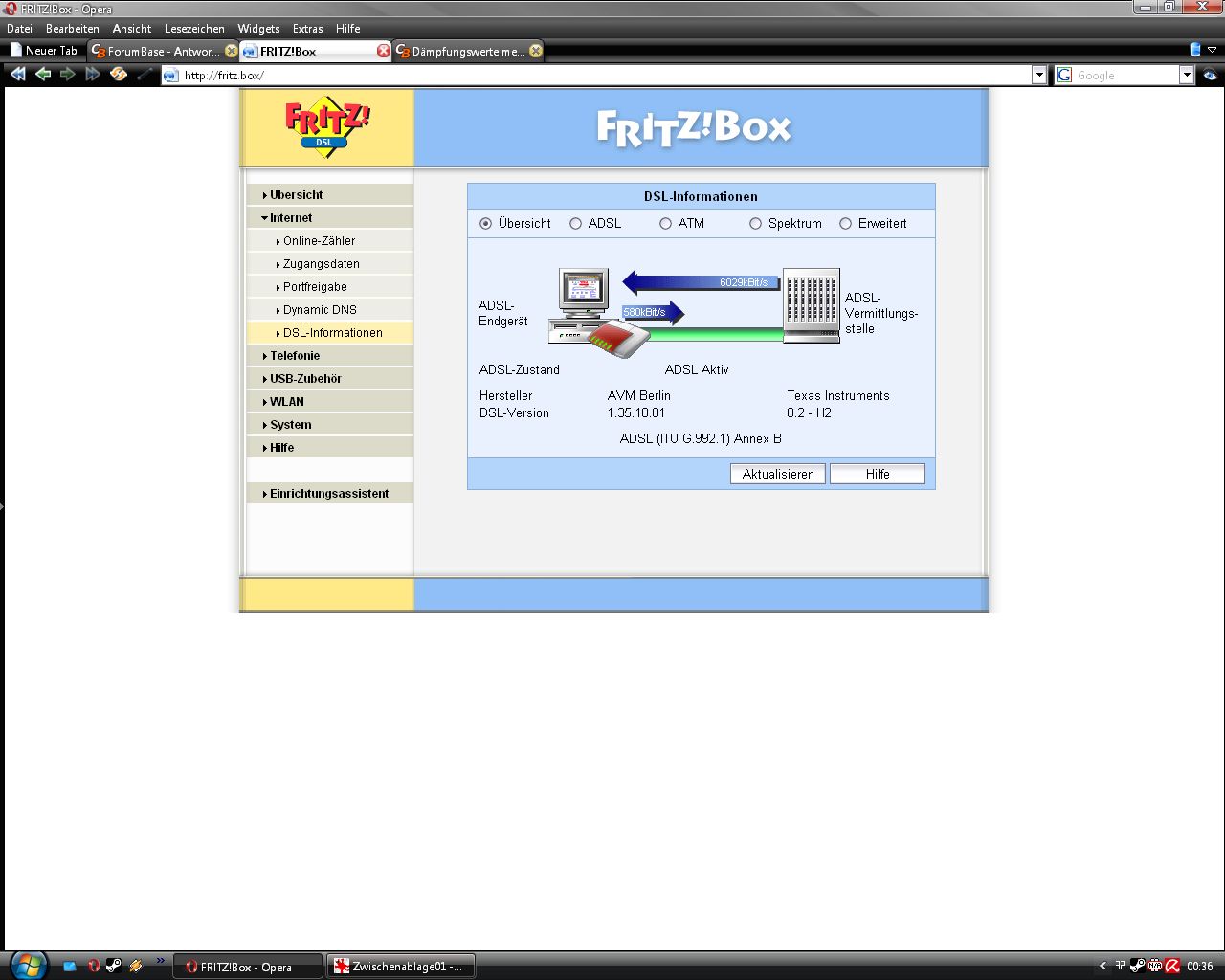Select the ADSL radio button
Viewport: 1225px width, 980px height.
[x=575, y=223]
